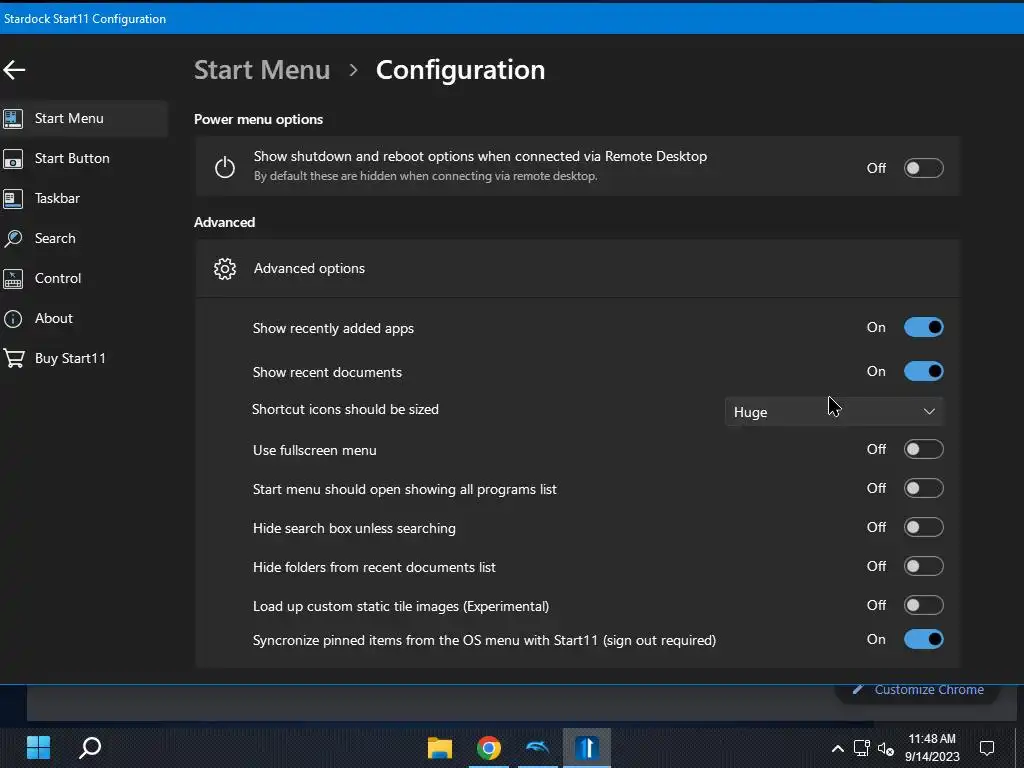Show hidden system tray icons
1024x768 pixels.
pos(837,748)
